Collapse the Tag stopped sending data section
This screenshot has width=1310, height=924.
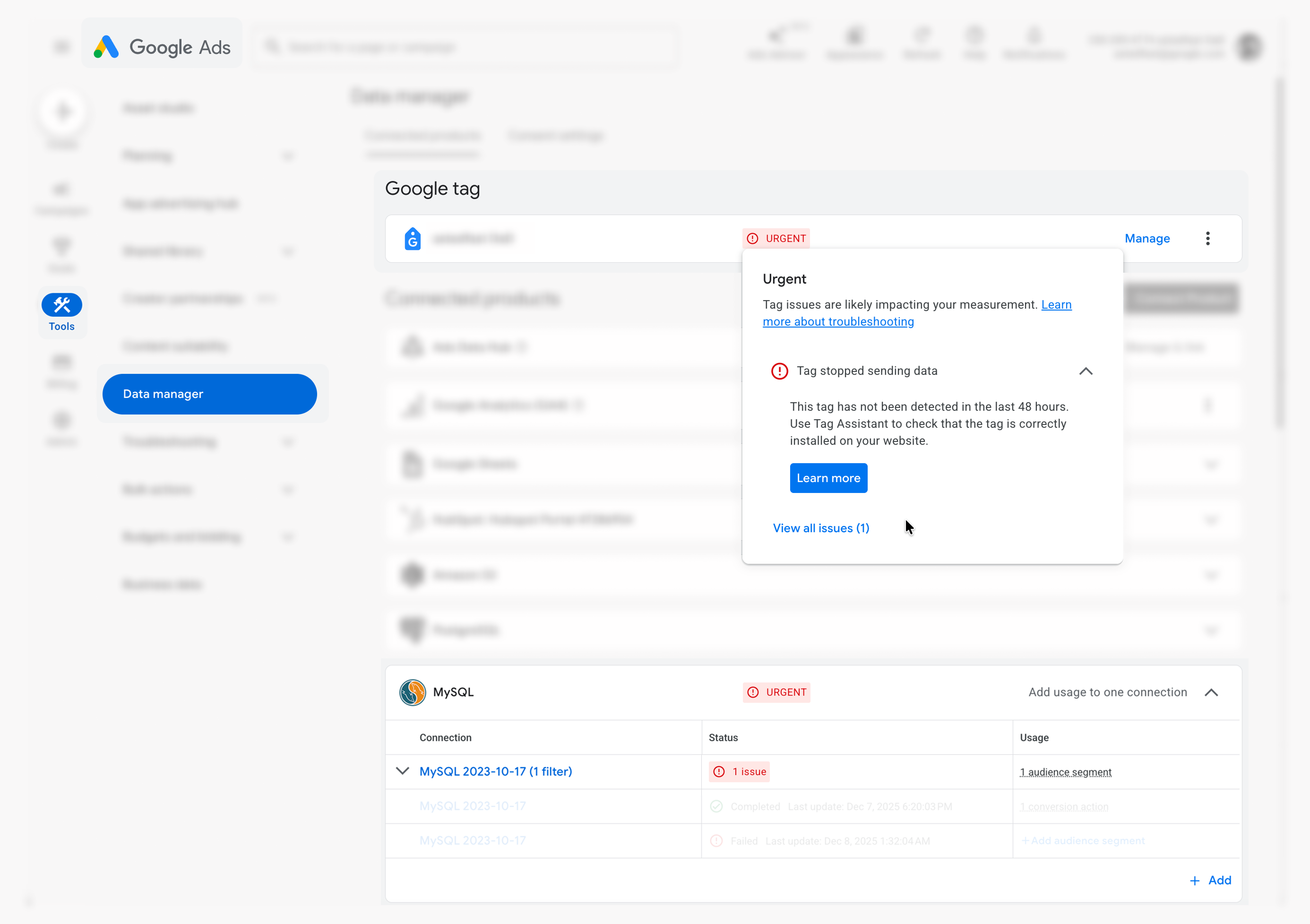pyautogui.click(x=1086, y=371)
